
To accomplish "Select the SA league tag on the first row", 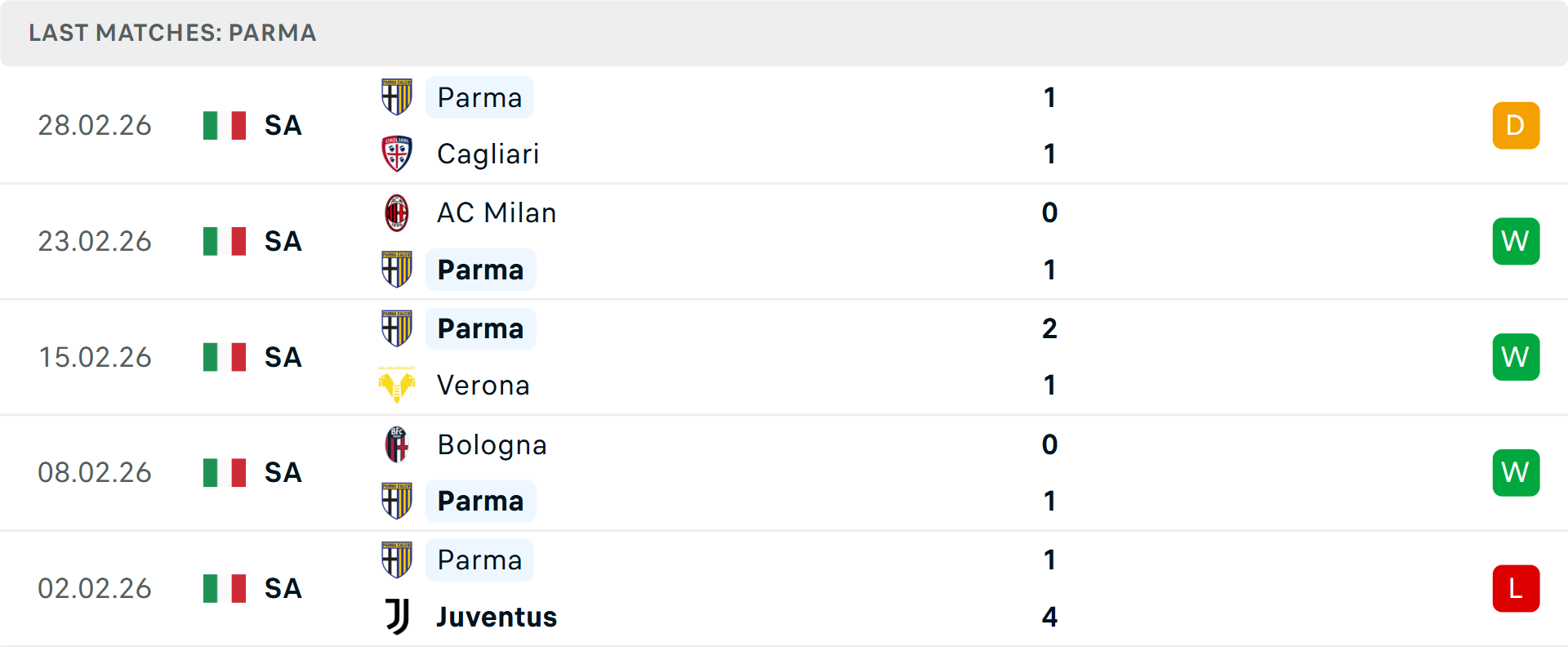I will tap(282, 125).
